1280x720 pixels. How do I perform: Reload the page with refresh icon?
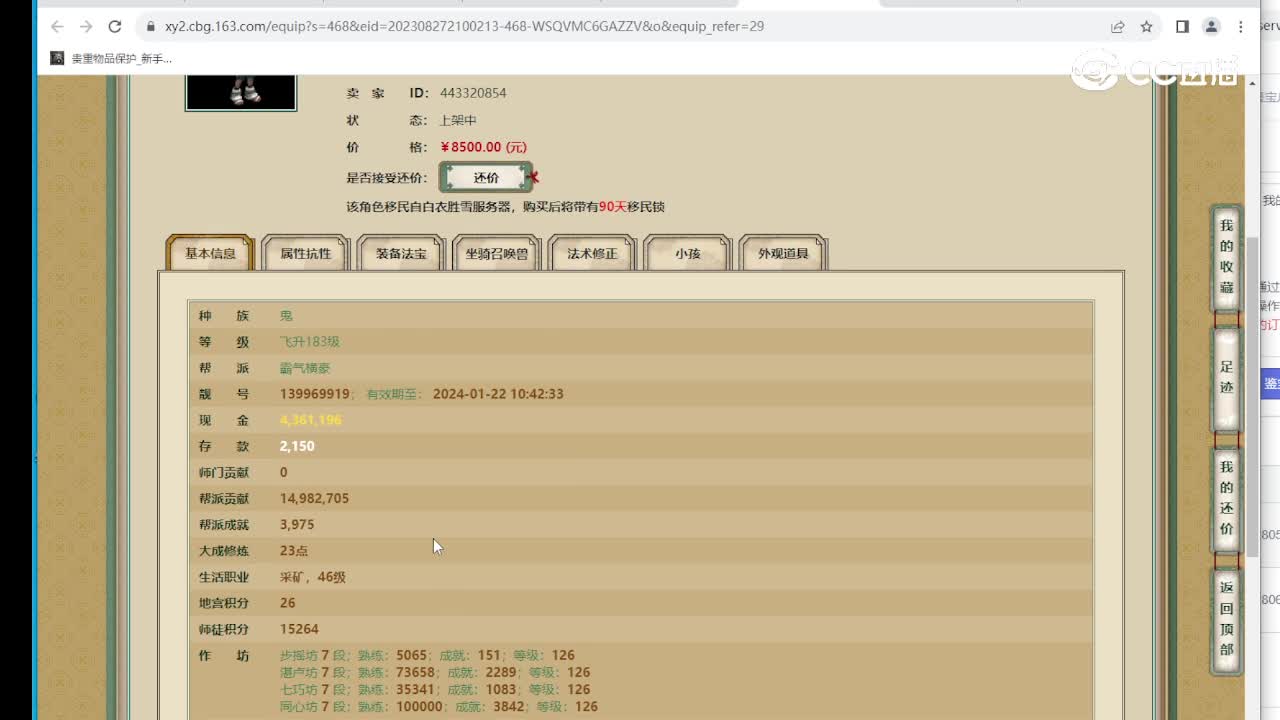tap(115, 27)
